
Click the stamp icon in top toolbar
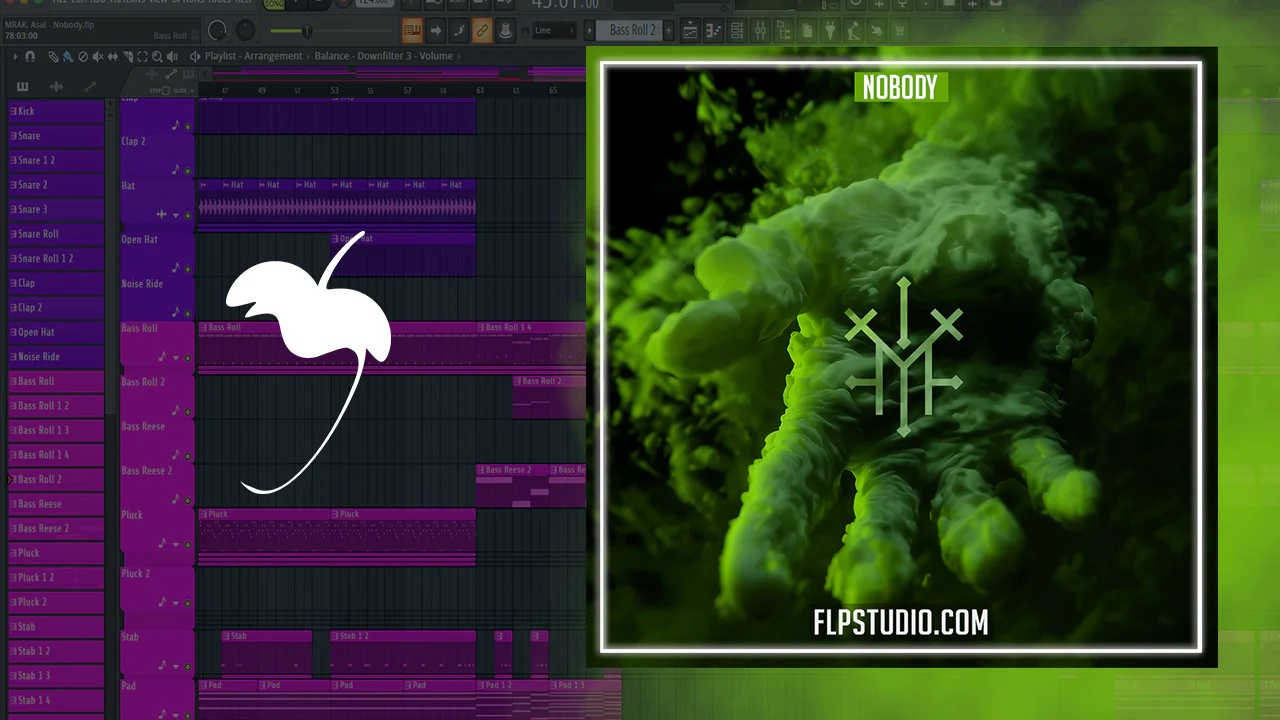(x=506, y=30)
